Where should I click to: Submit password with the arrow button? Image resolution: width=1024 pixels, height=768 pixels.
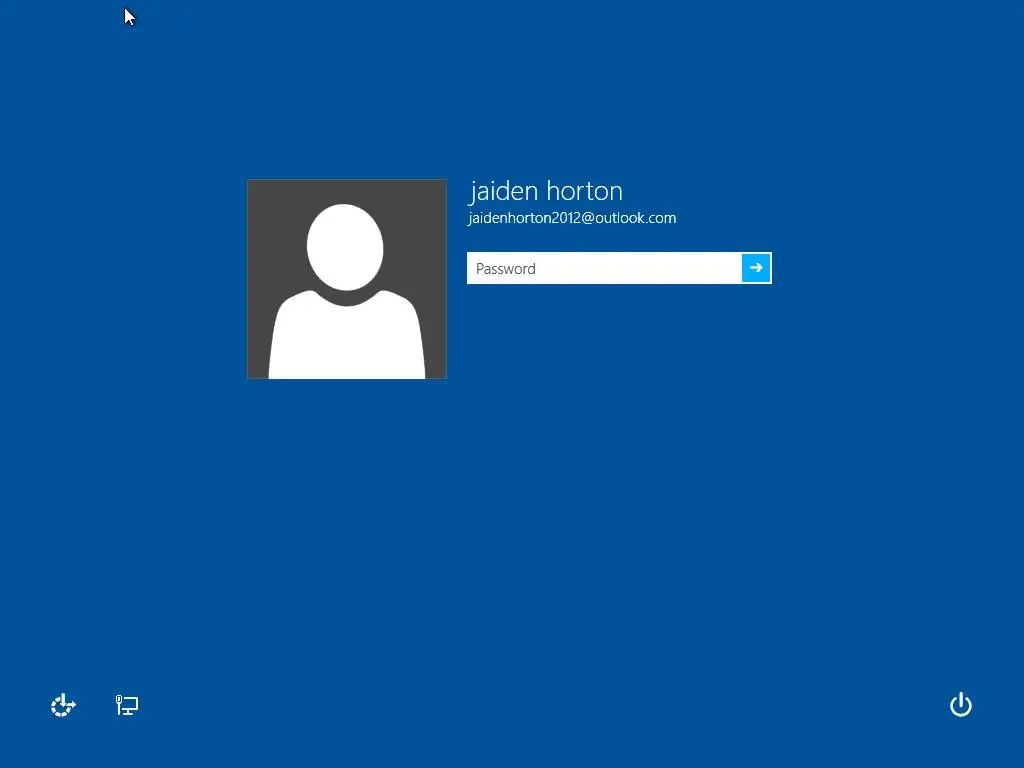coord(756,268)
